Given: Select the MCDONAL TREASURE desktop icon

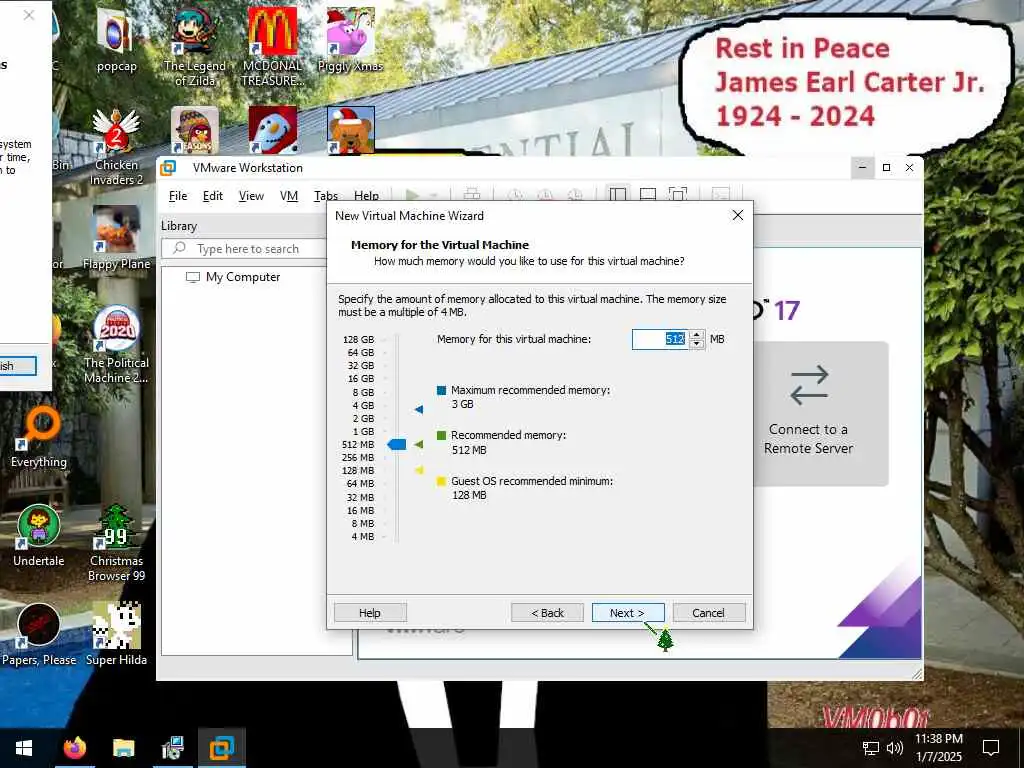Looking at the screenshot, I should pos(272,47).
